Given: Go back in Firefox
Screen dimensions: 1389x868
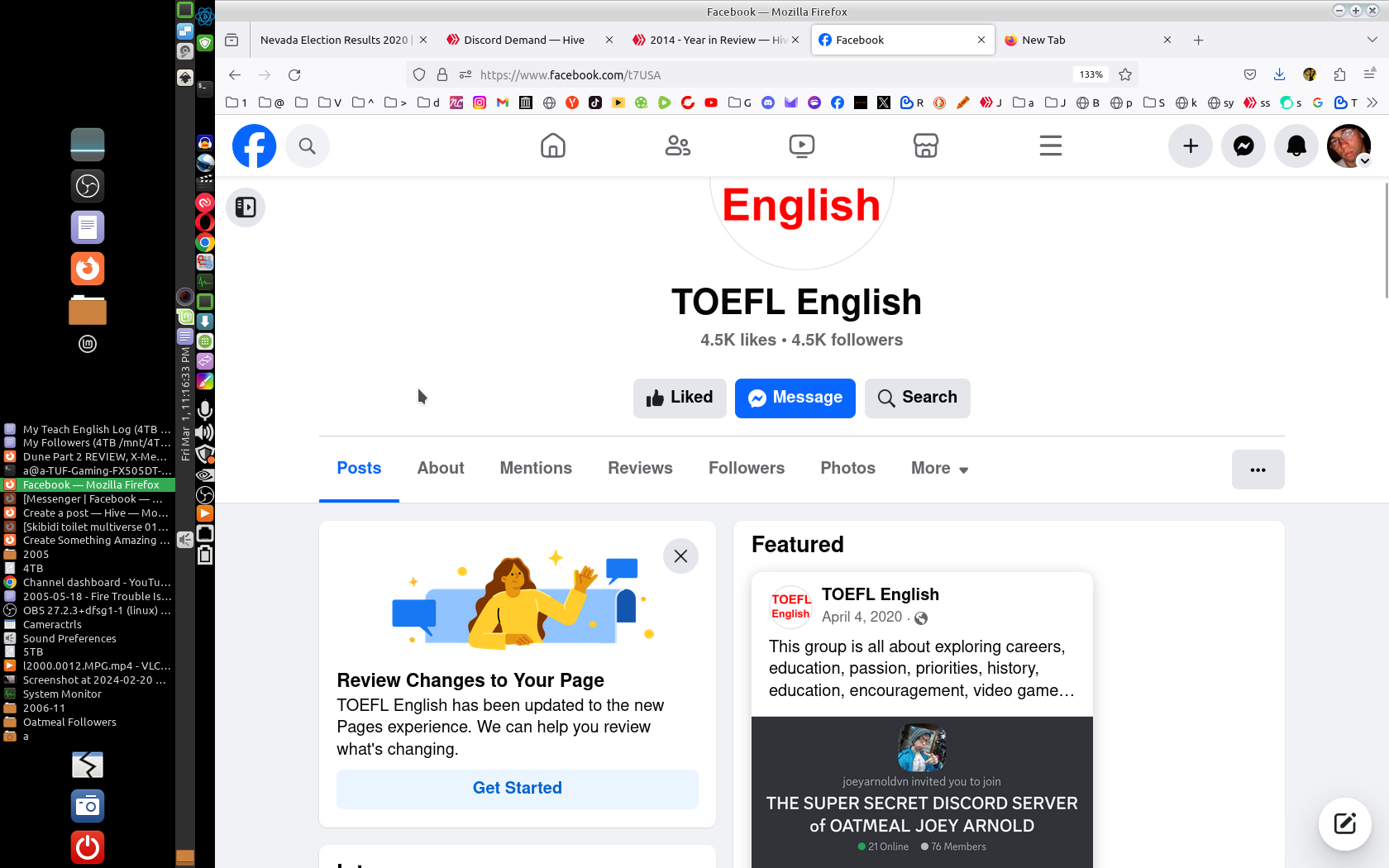Looking at the screenshot, I should point(235,74).
